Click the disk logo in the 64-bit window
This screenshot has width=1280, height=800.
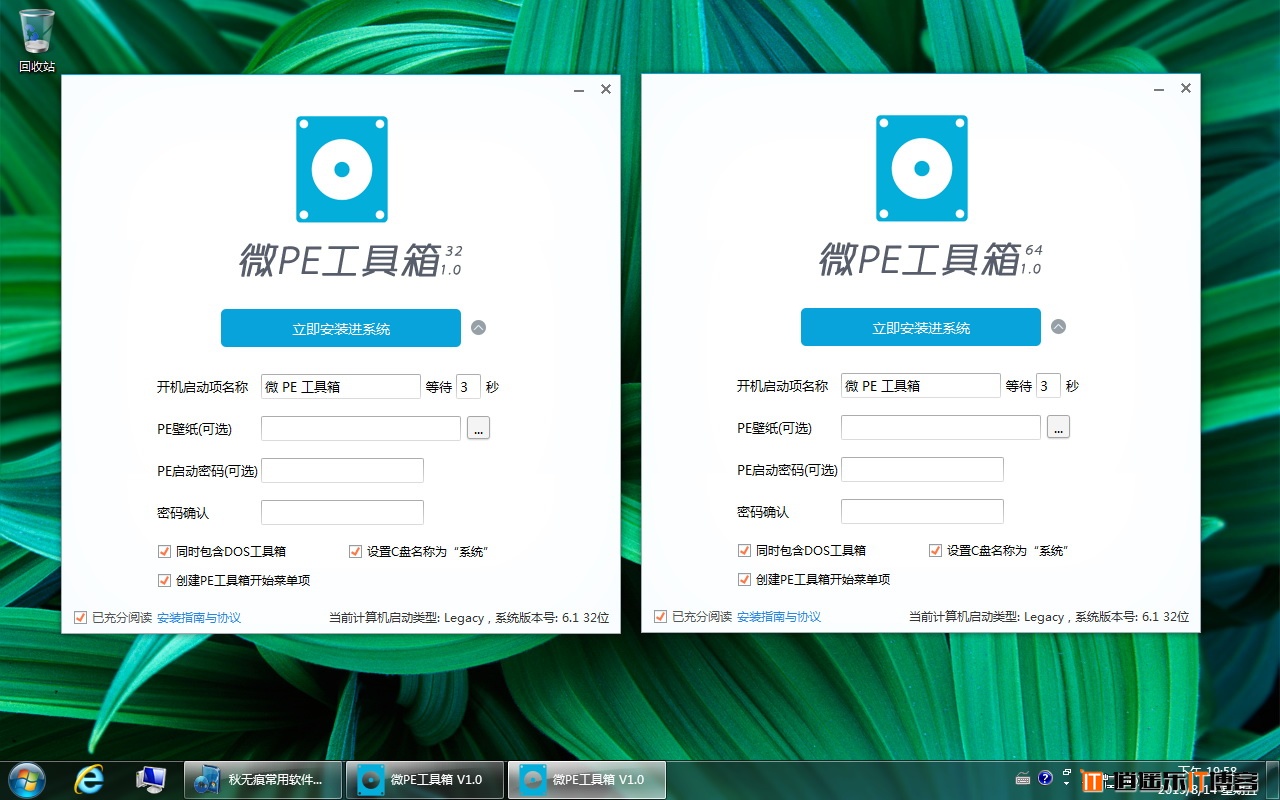pos(922,168)
